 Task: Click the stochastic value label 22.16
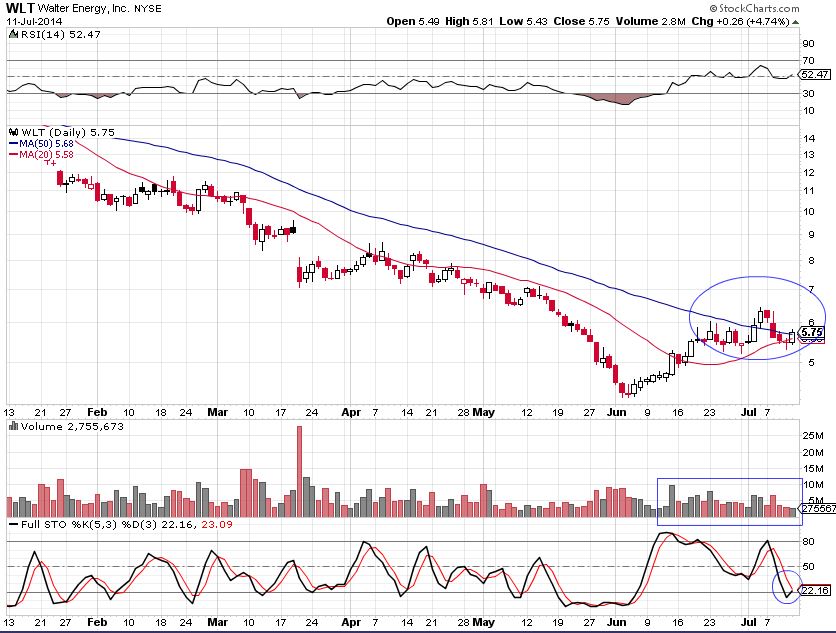[x=815, y=590]
